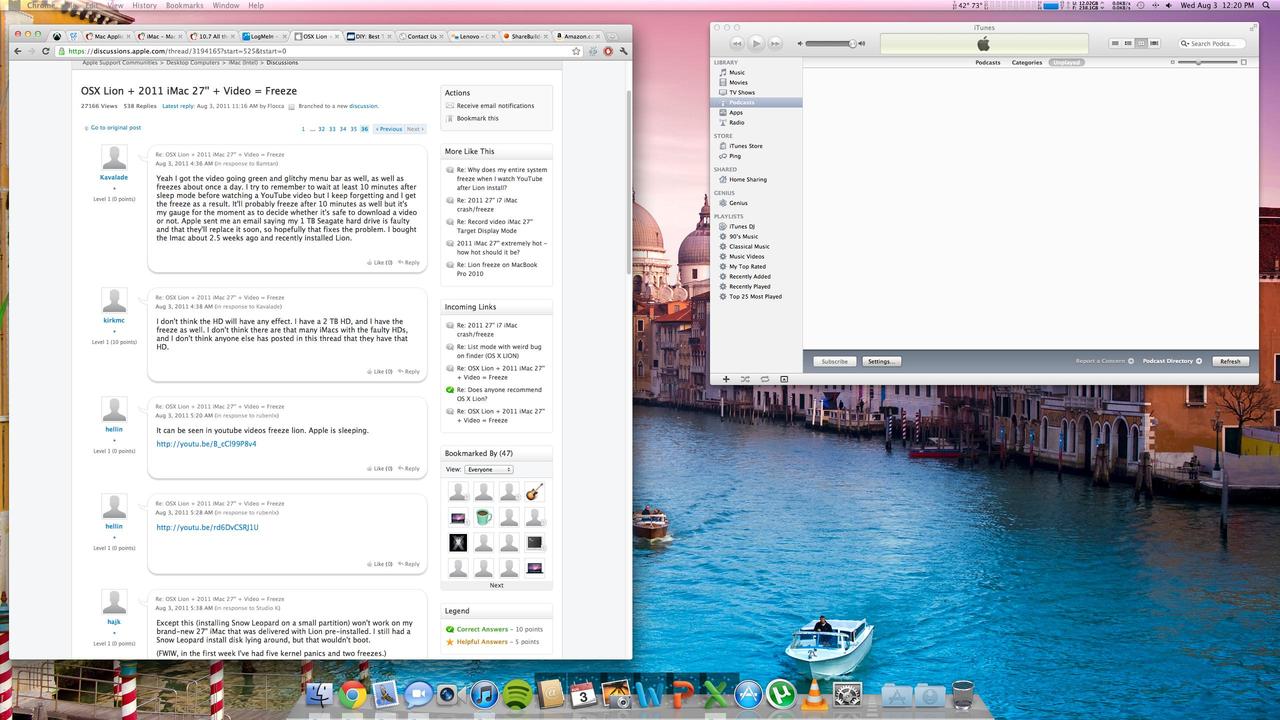The image size is (1280, 720).
Task: Open Finder from the Dock
Action: pyautogui.click(x=318, y=694)
